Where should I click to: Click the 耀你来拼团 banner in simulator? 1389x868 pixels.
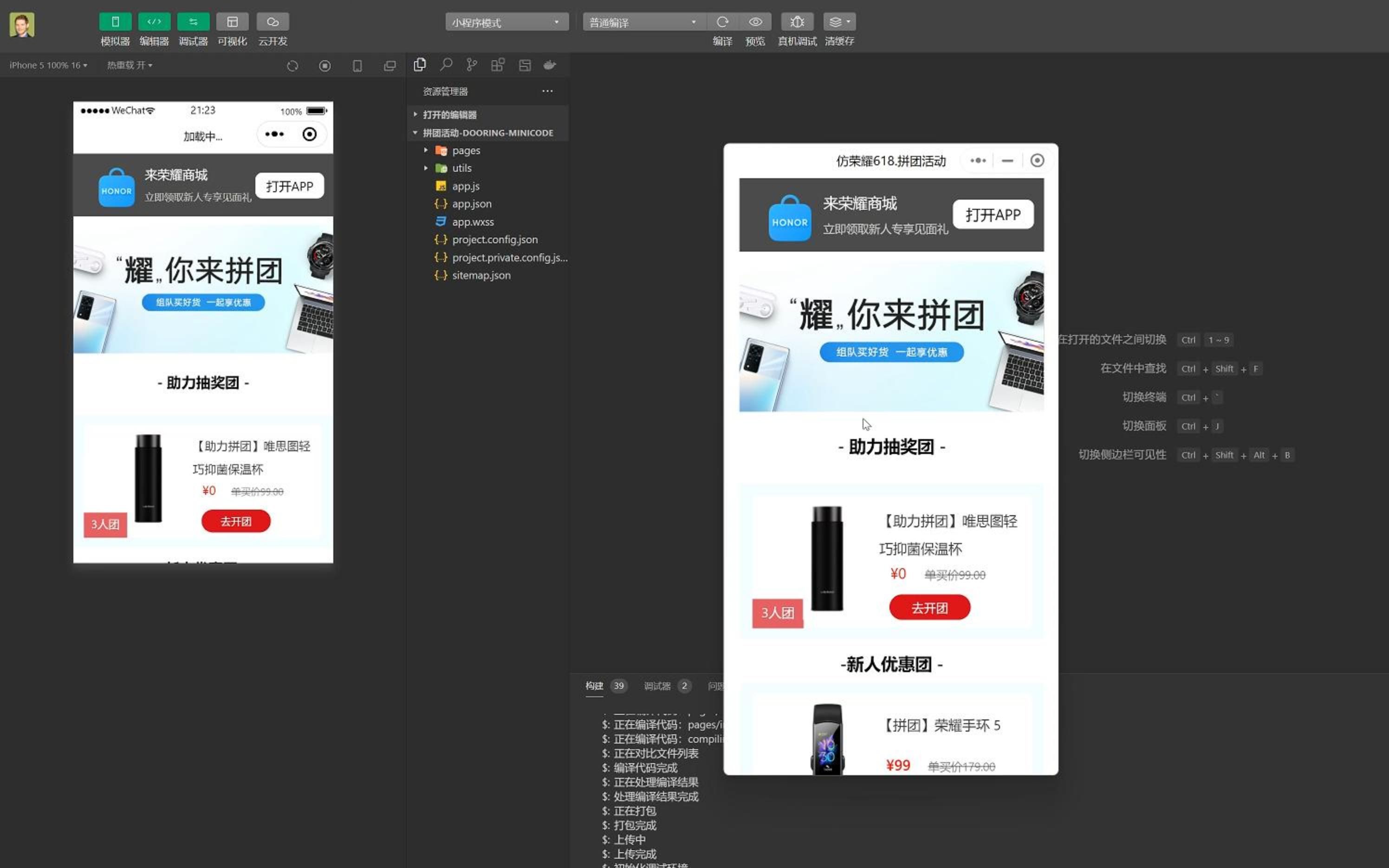(203, 285)
